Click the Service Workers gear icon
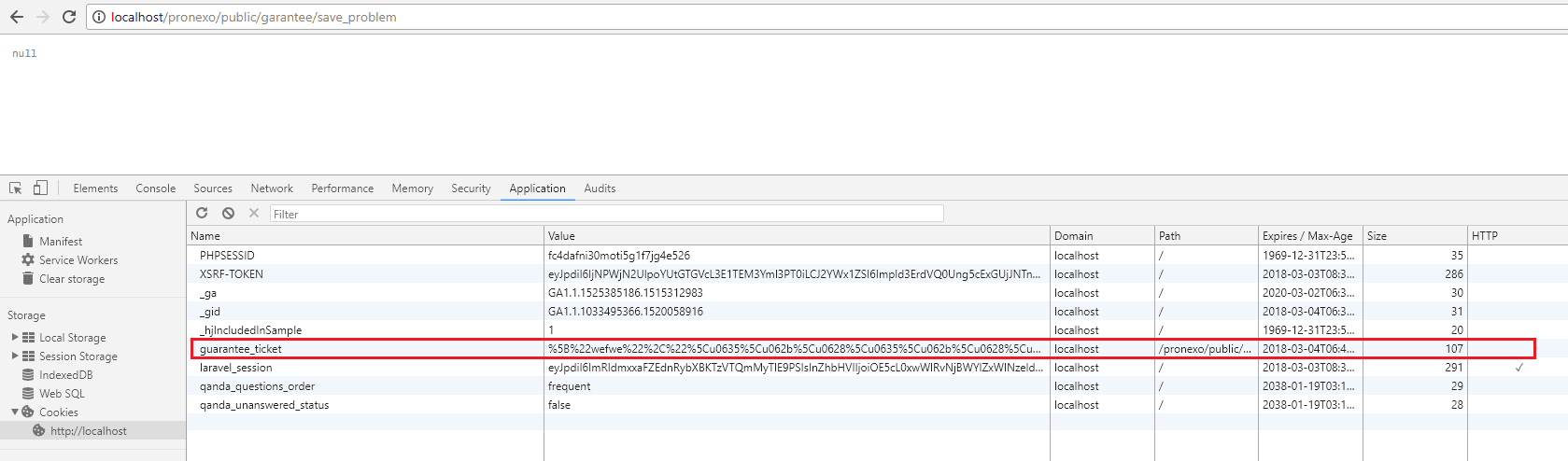The image size is (1568, 461). [28, 259]
